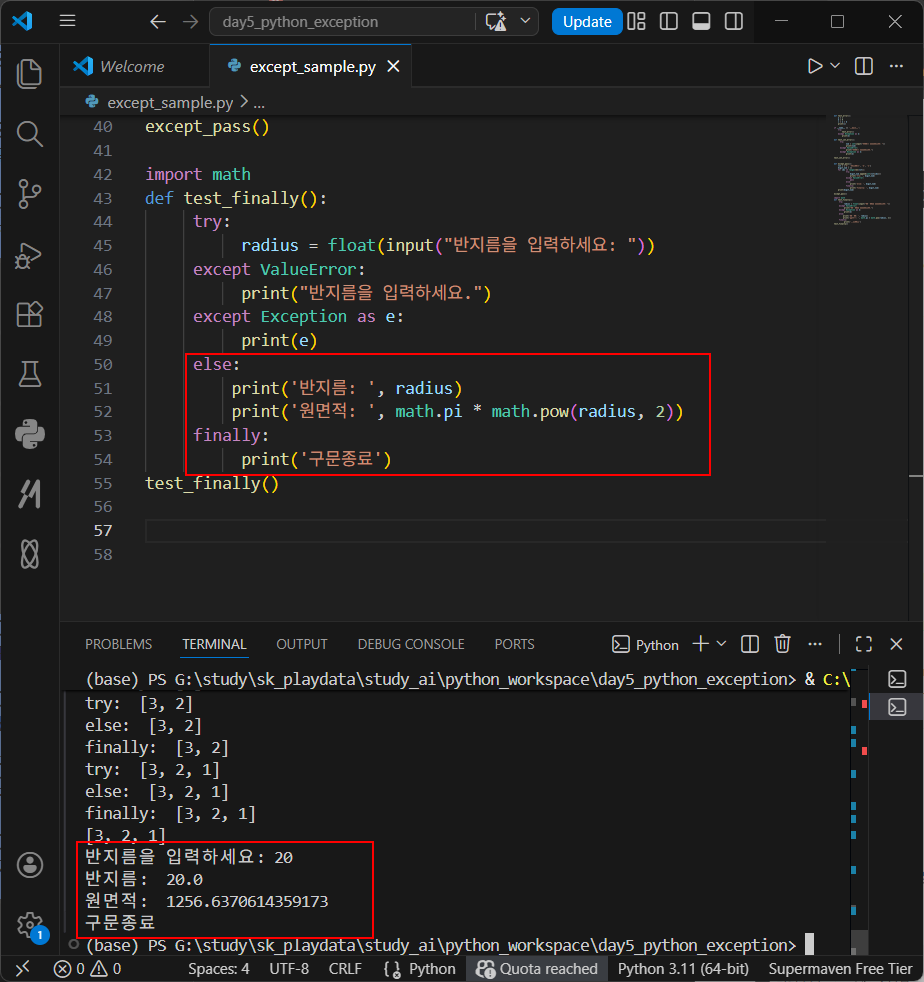Open terminal panel More Actions

(x=815, y=644)
